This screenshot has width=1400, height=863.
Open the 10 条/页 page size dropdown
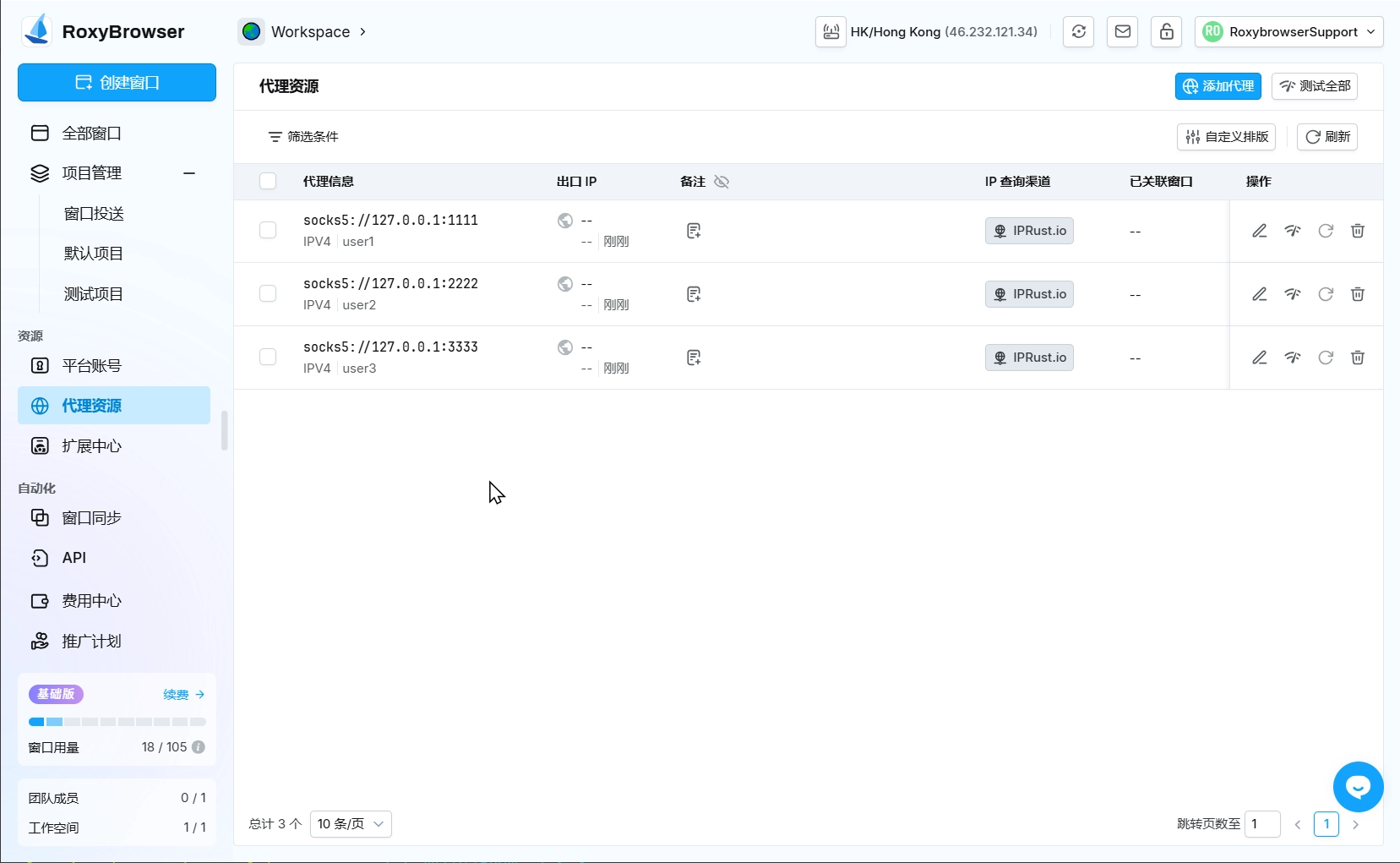point(351,824)
